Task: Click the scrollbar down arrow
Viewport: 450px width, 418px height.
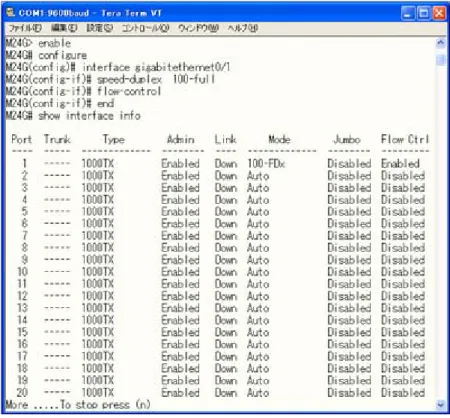Action: 441,405
